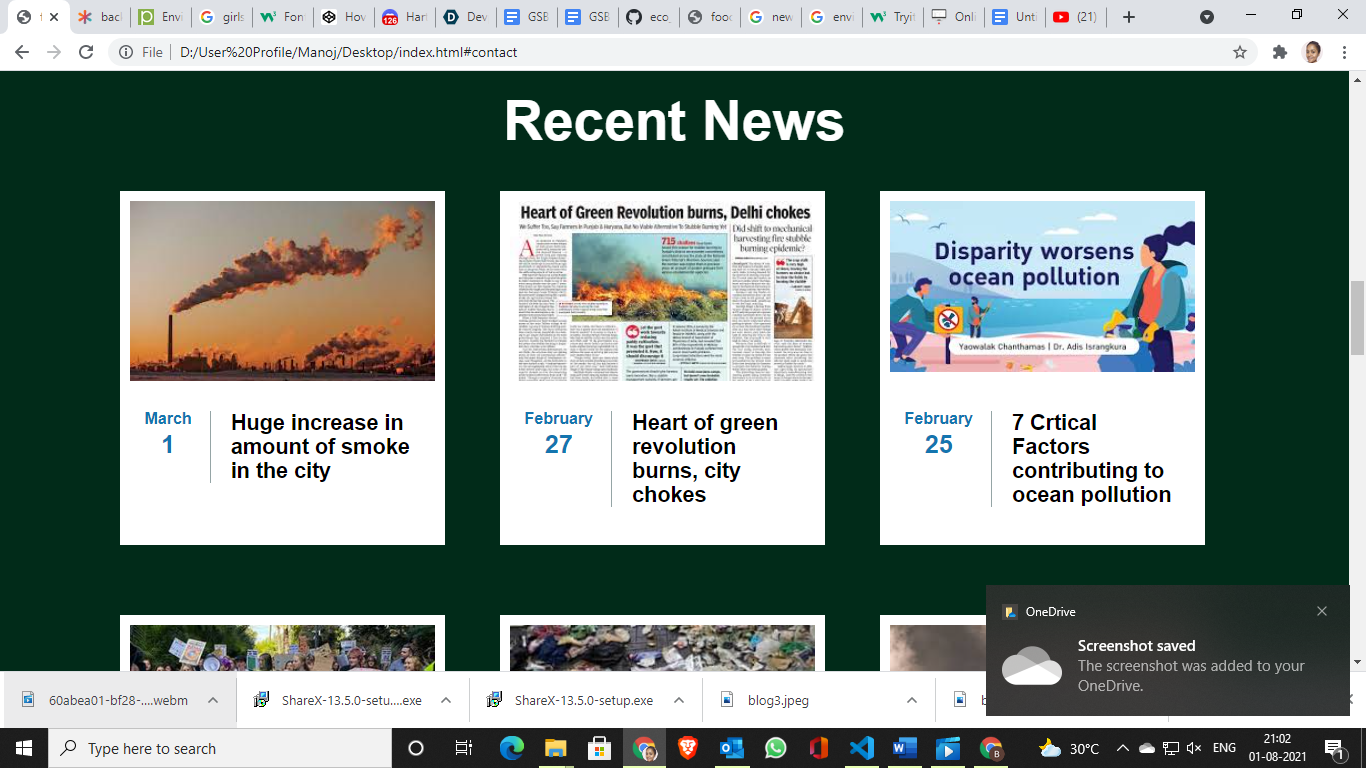This screenshot has width=1366, height=768.
Task: Show hidden icons in the system tray
Action: pos(1122,748)
